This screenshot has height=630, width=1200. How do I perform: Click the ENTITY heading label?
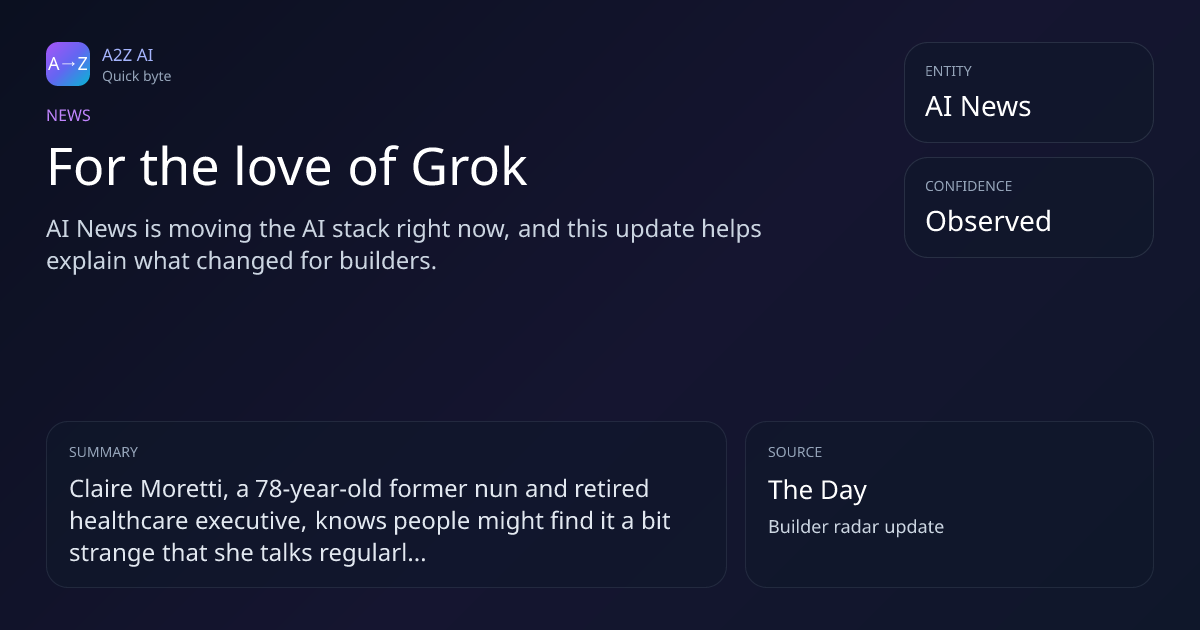[x=948, y=71]
